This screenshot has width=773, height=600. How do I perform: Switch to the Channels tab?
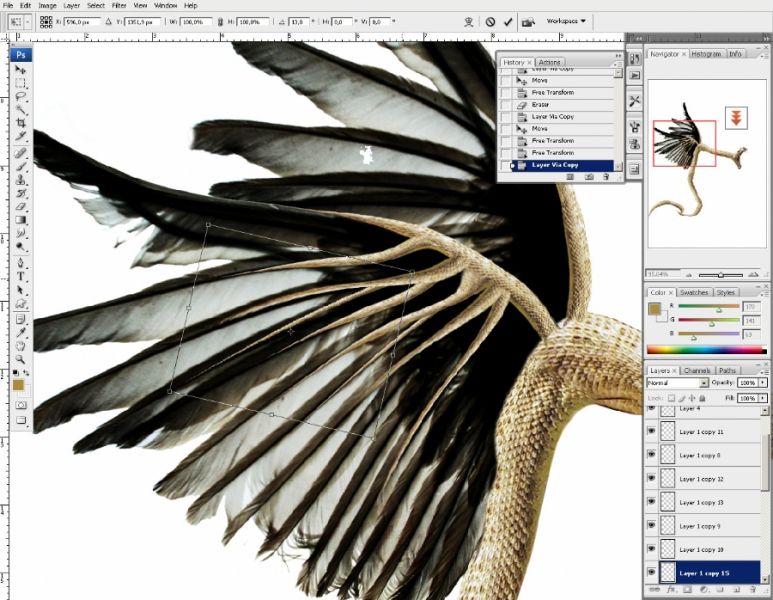click(697, 370)
